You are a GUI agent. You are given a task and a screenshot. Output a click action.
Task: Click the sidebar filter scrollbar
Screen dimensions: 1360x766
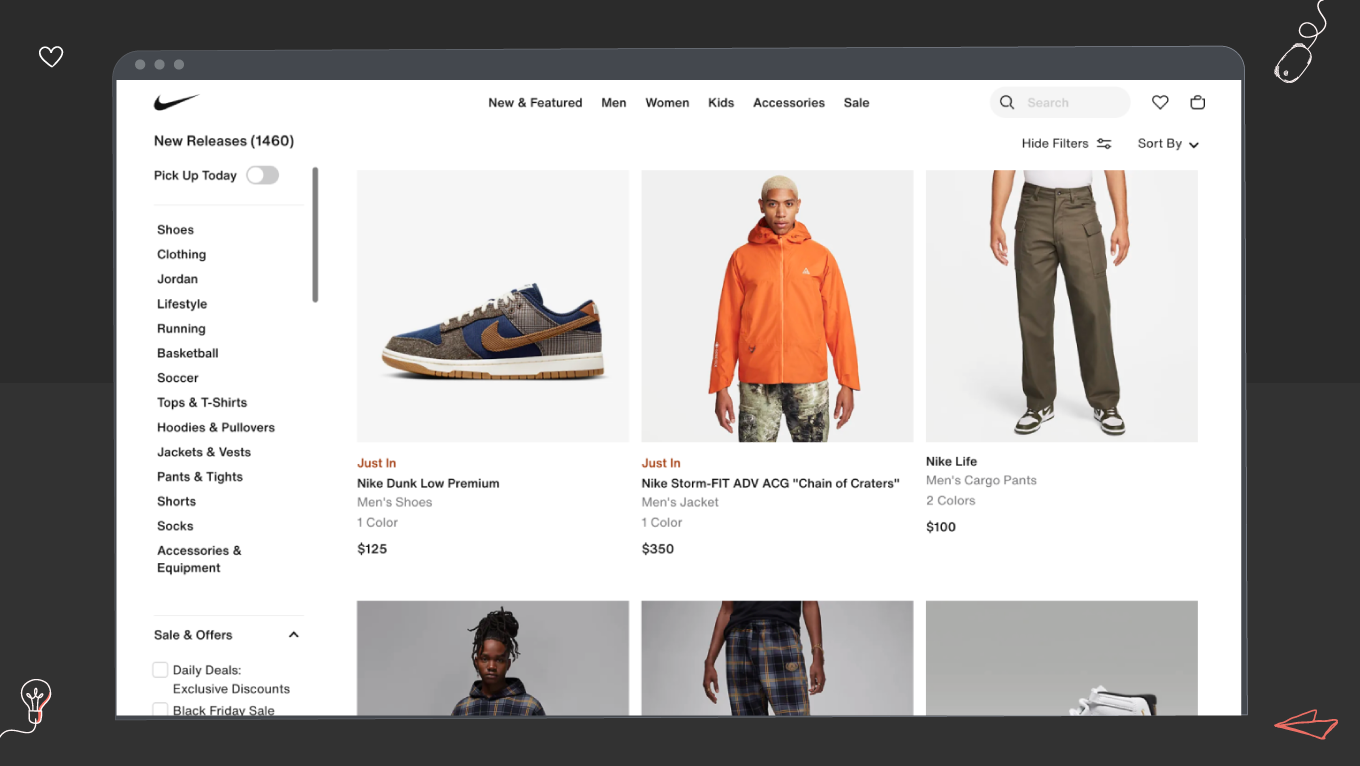[x=315, y=235]
